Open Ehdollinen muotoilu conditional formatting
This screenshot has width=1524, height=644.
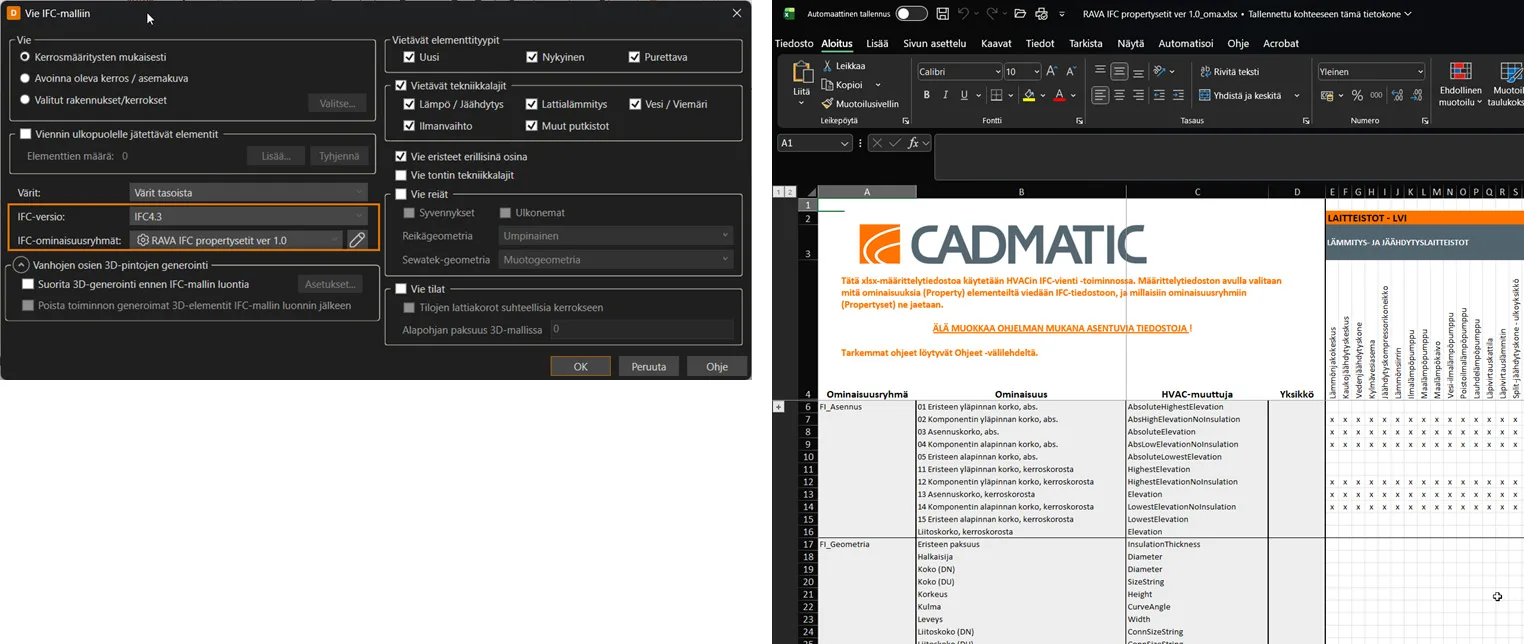(1460, 83)
